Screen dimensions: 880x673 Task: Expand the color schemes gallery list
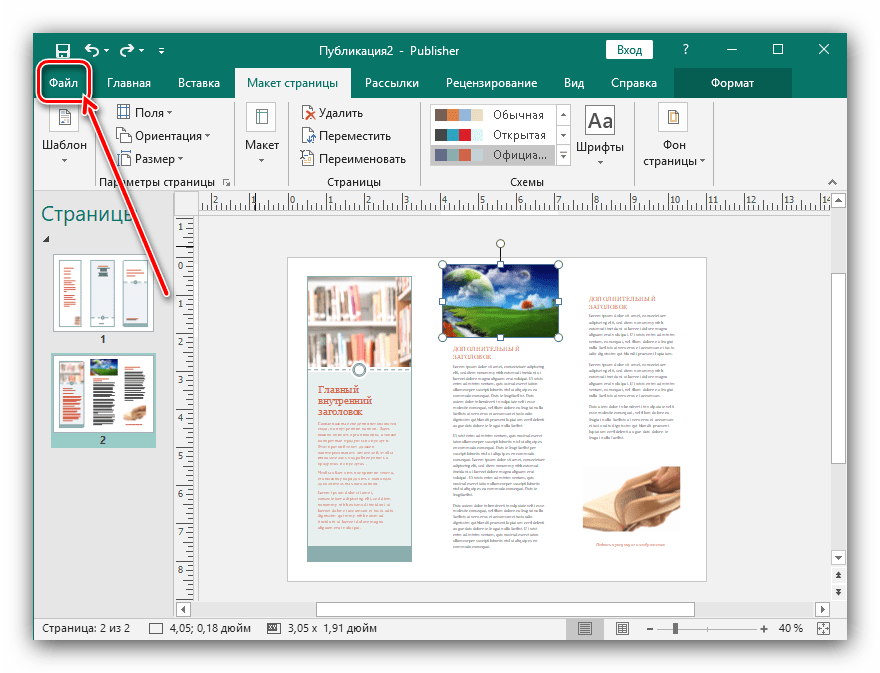pos(563,155)
